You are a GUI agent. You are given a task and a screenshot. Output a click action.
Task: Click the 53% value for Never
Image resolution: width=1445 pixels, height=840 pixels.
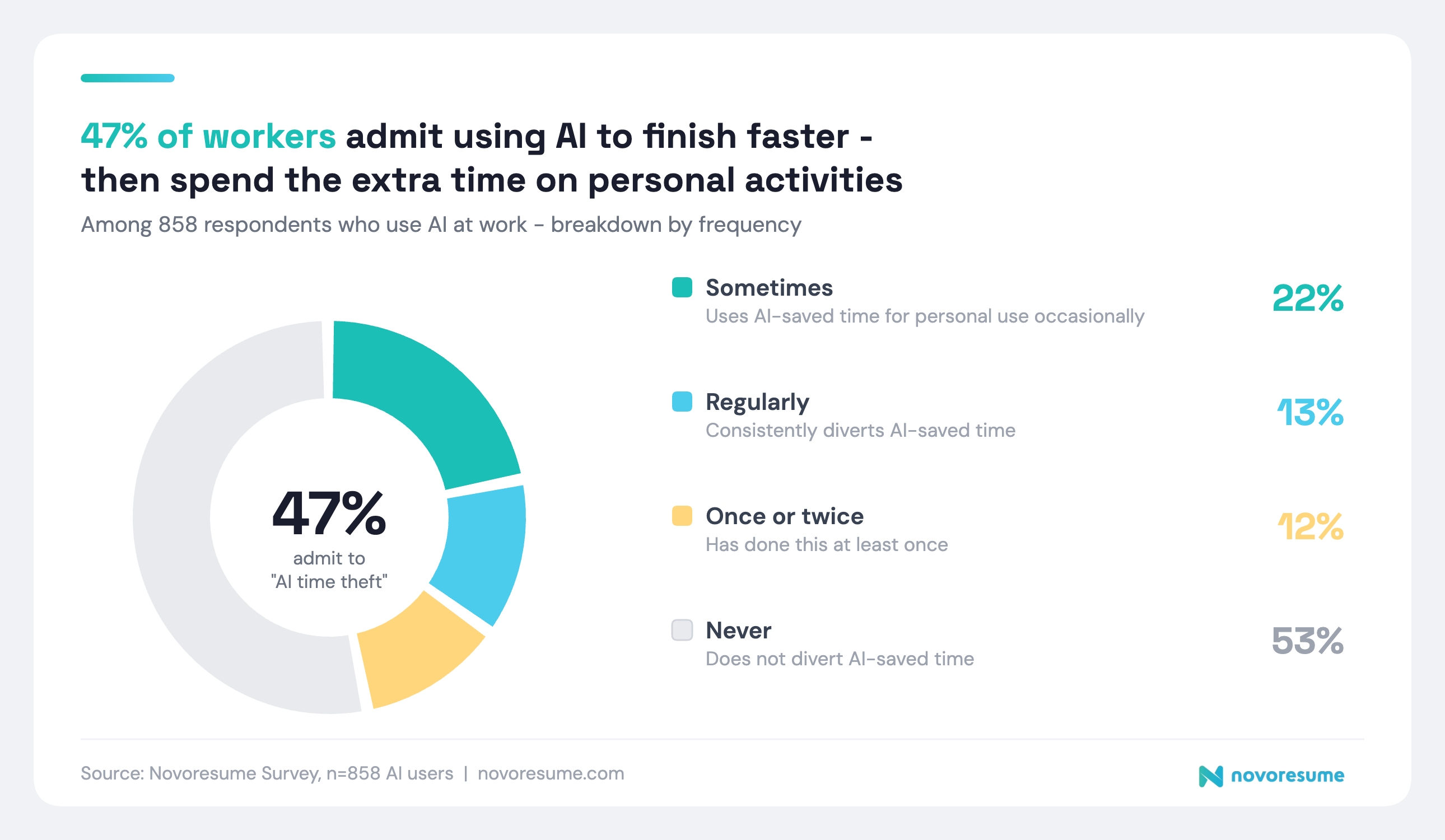click(1307, 641)
